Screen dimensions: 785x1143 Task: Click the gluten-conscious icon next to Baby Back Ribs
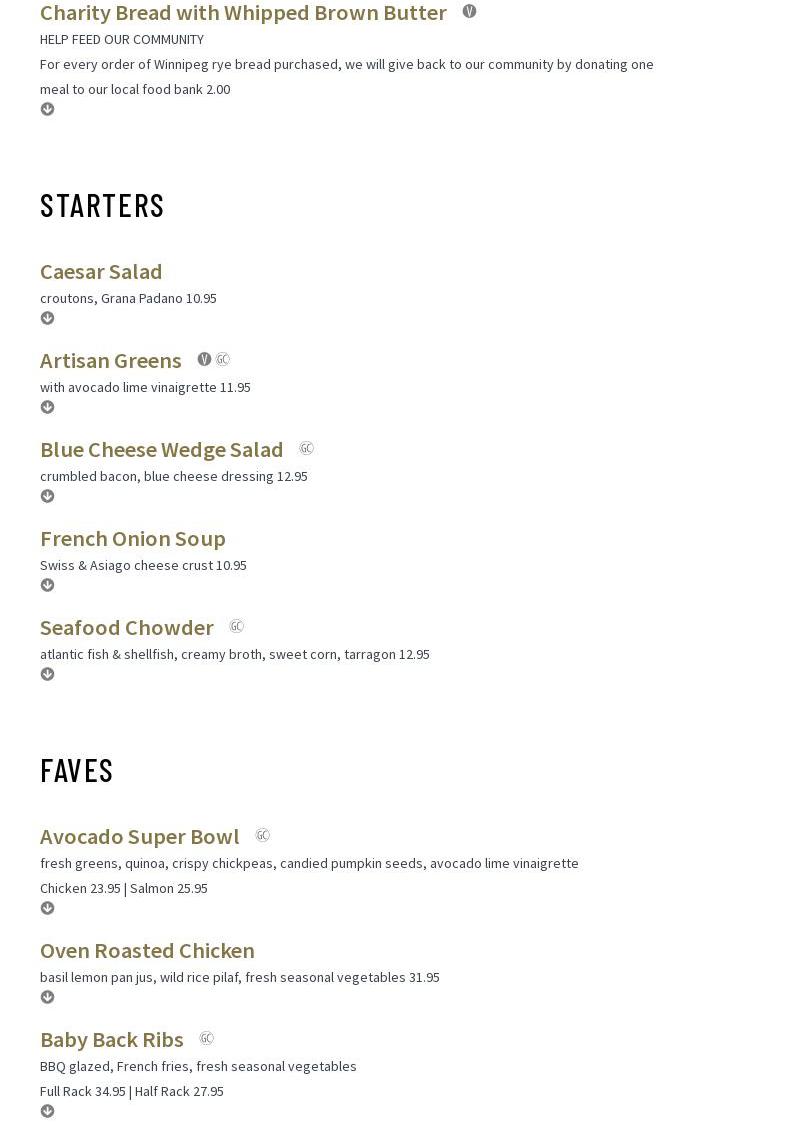pyautogui.click(x=206, y=1038)
